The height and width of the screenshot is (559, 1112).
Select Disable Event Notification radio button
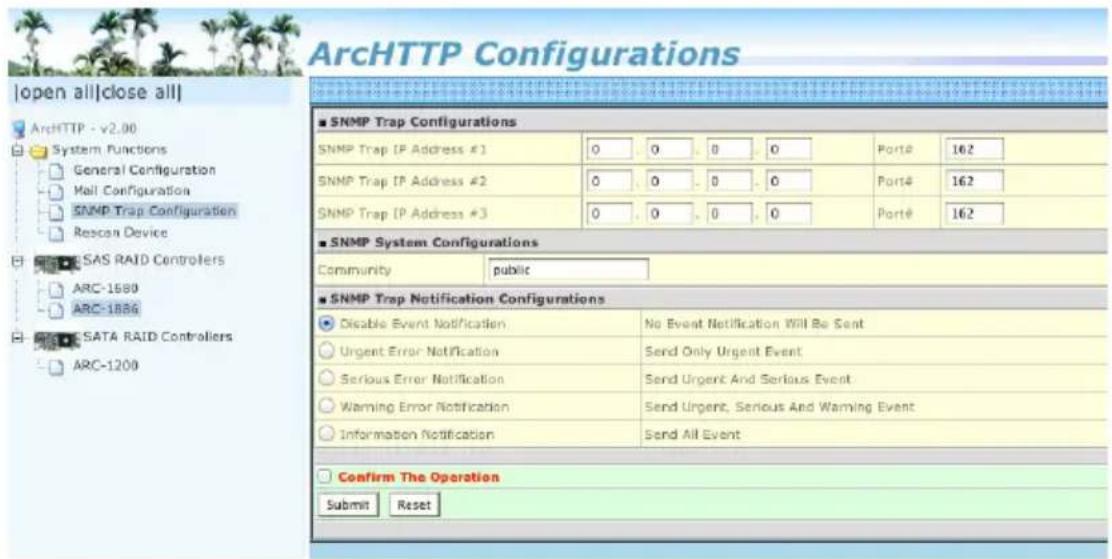pos(326,323)
